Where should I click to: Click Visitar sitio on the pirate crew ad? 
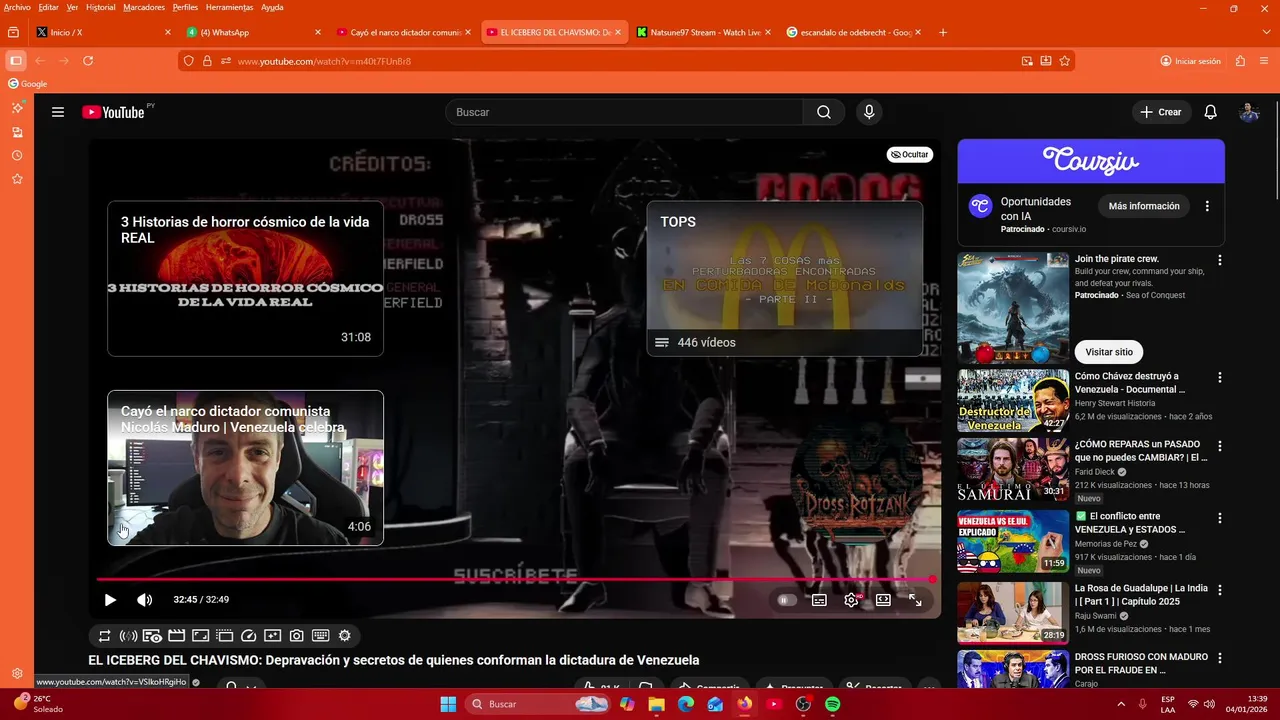tap(1109, 352)
